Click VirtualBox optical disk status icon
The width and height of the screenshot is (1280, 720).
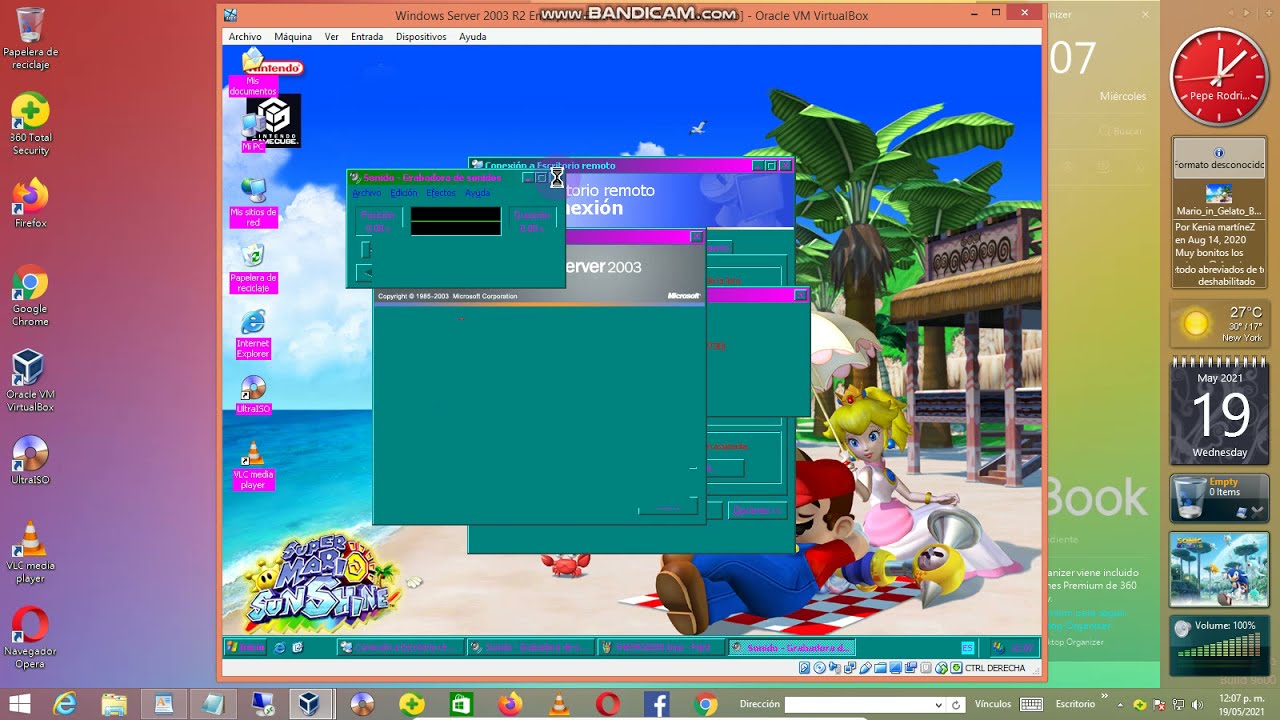pyautogui.click(x=820, y=668)
